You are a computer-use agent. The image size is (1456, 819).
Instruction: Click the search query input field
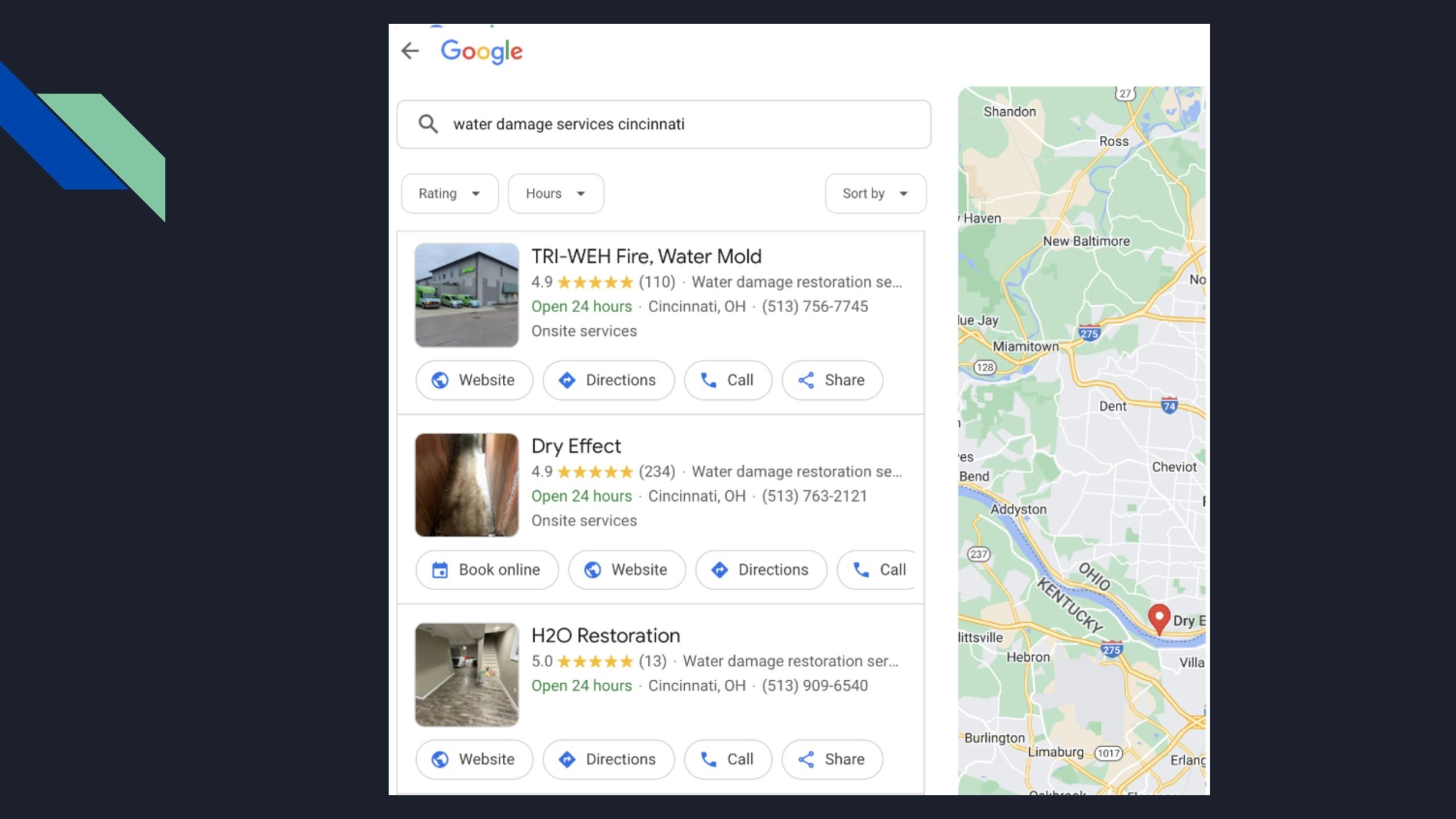(x=682, y=124)
